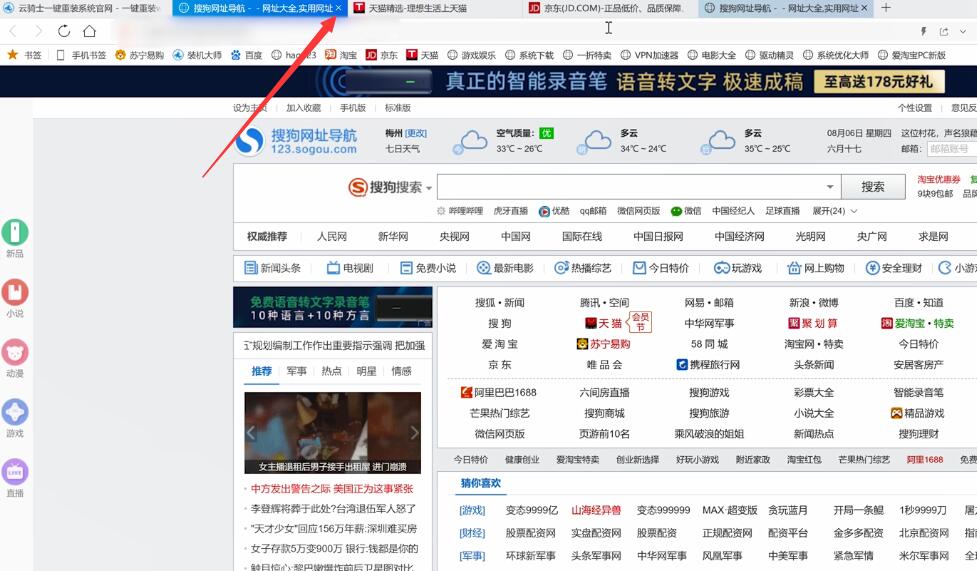Open the 携程旅行网 link

(708, 364)
